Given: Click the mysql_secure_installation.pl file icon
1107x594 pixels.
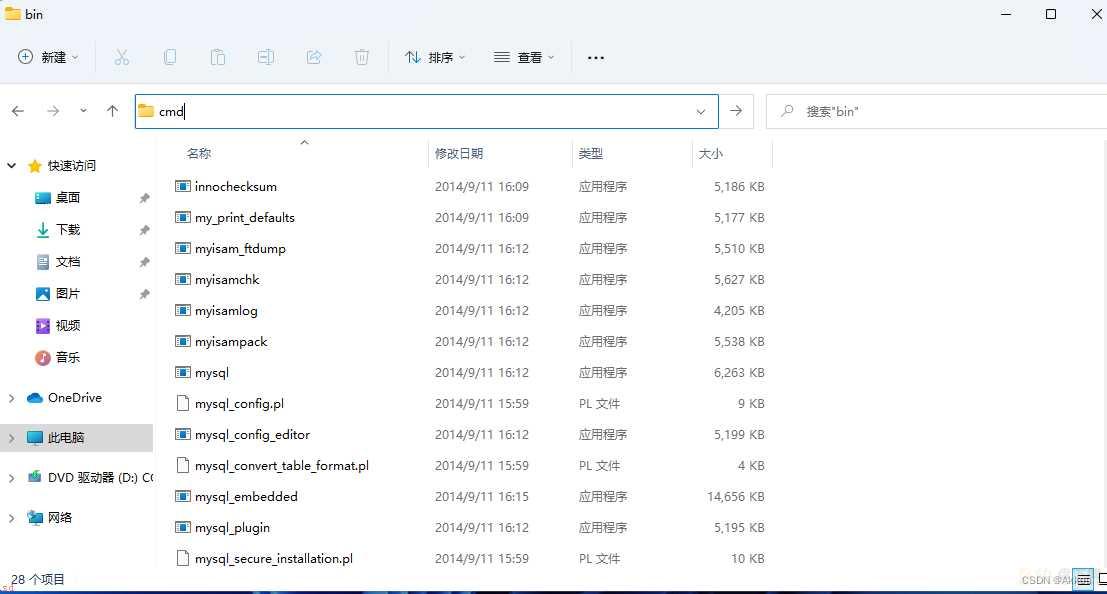Looking at the screenshot, I should click(183, 559).
